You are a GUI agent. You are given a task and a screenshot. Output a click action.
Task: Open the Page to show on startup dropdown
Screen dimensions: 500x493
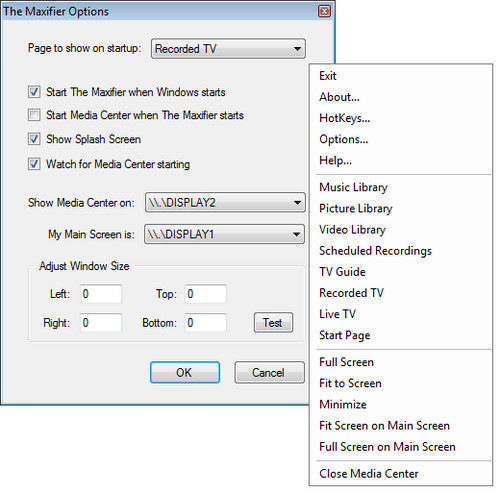[x=228, y=49]
